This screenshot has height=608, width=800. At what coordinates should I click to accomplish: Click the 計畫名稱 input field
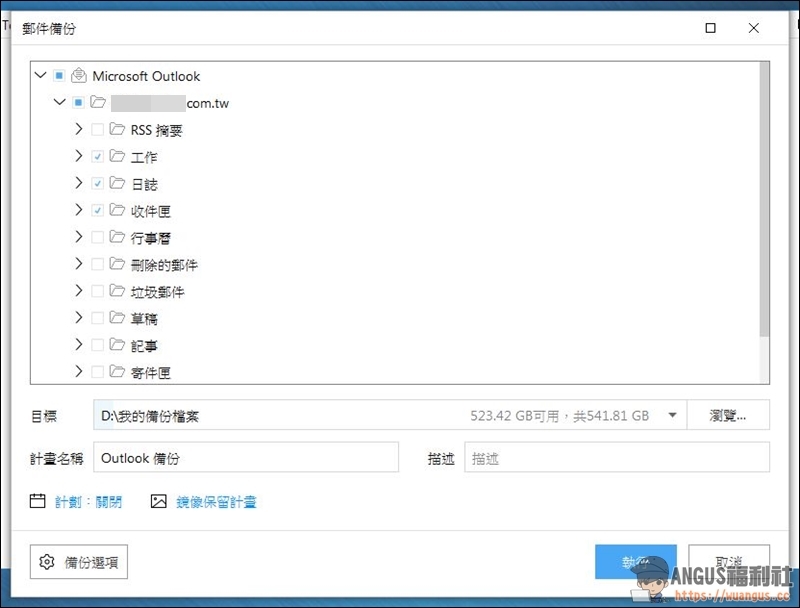click(x=245, y=458)
